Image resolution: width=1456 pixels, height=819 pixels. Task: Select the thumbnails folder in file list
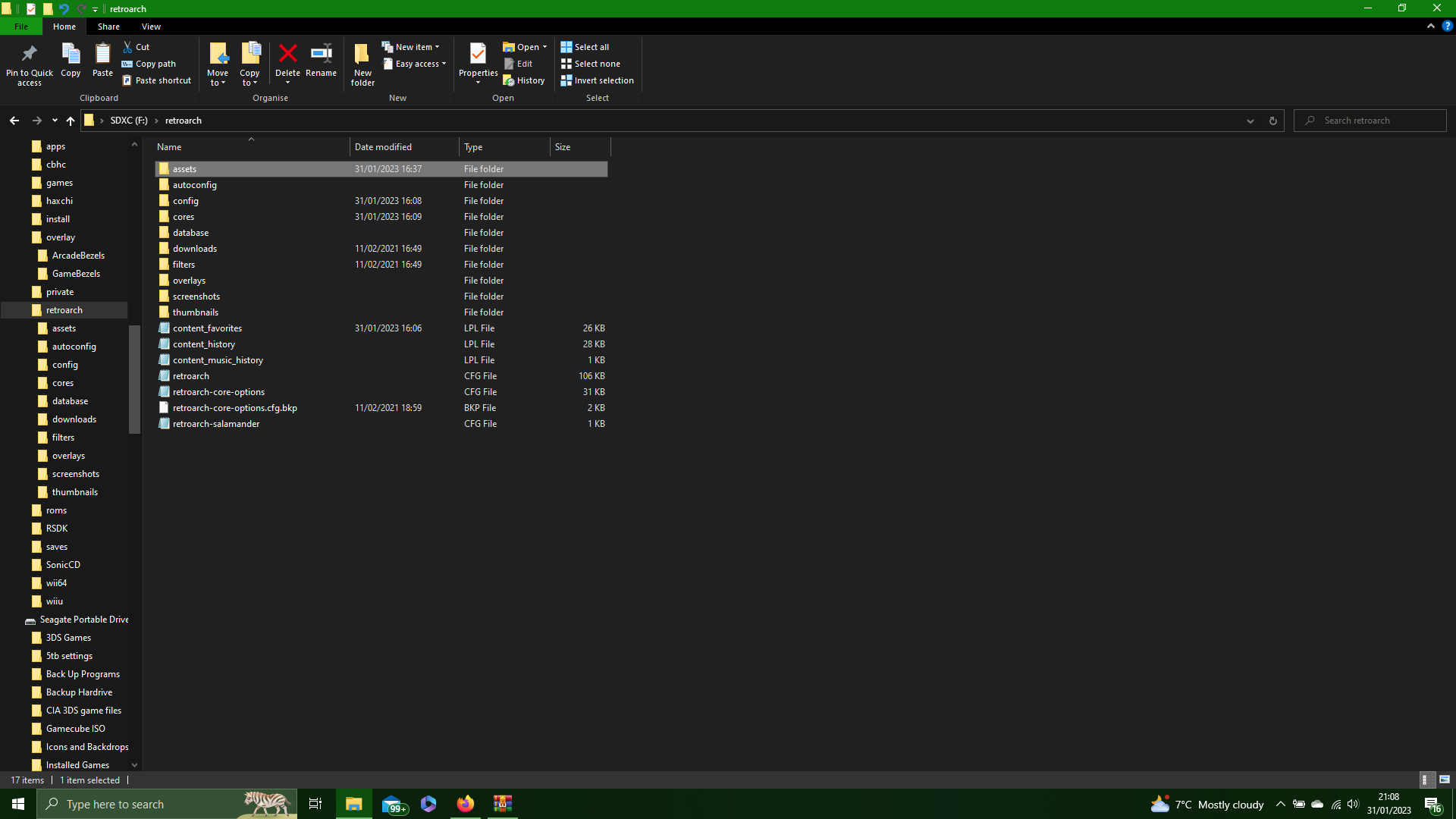(381, 312)
